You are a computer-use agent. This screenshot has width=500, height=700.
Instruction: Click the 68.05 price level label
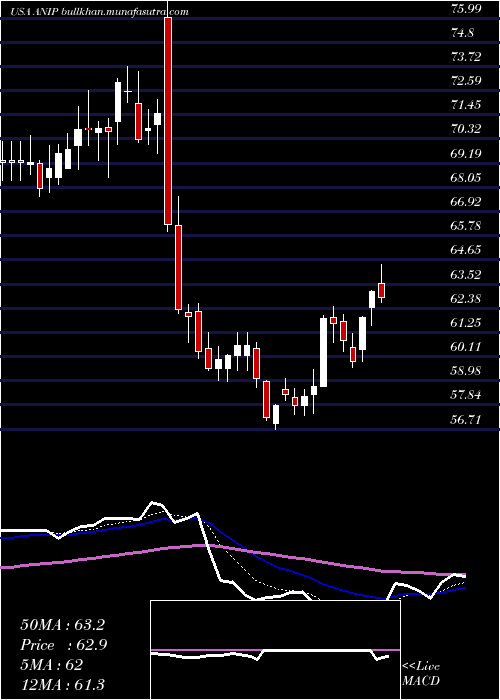tap(465, 178)
